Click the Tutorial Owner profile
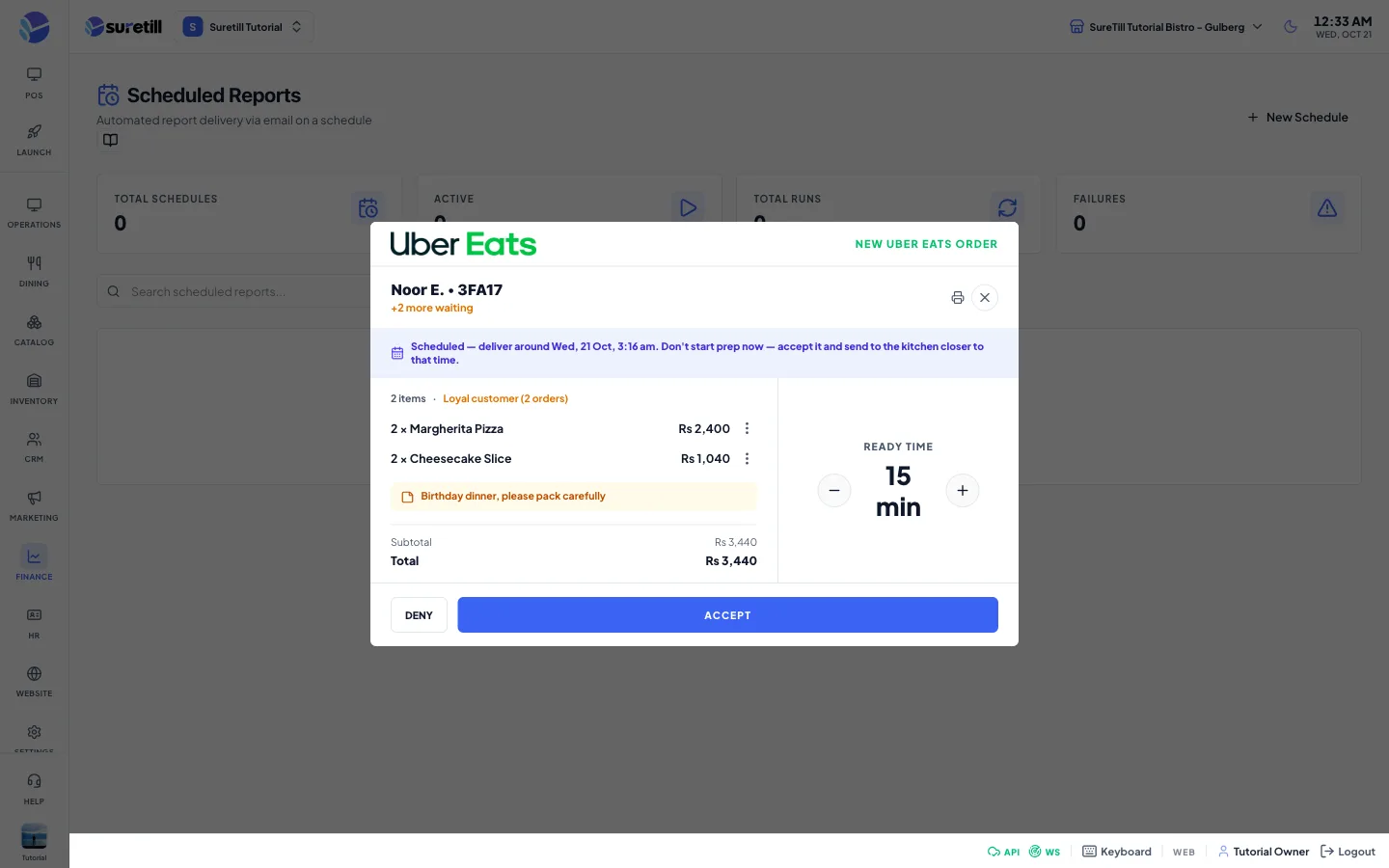The height and width of the screenshot is (868, 1389). click(x=1264, y=852)
